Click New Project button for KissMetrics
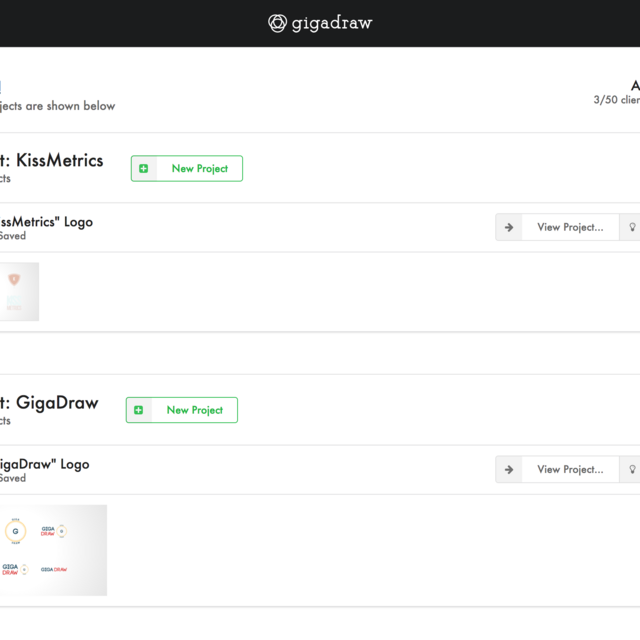Image resolution: width=640 pixels, height=640 pixels. (187, 169)
